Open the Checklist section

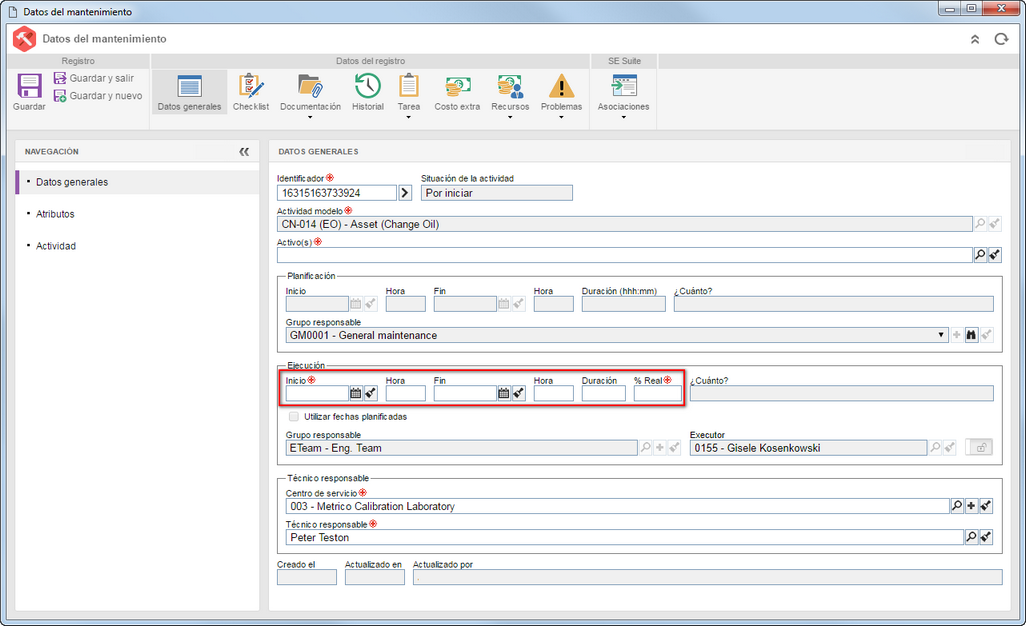(251, 92)
